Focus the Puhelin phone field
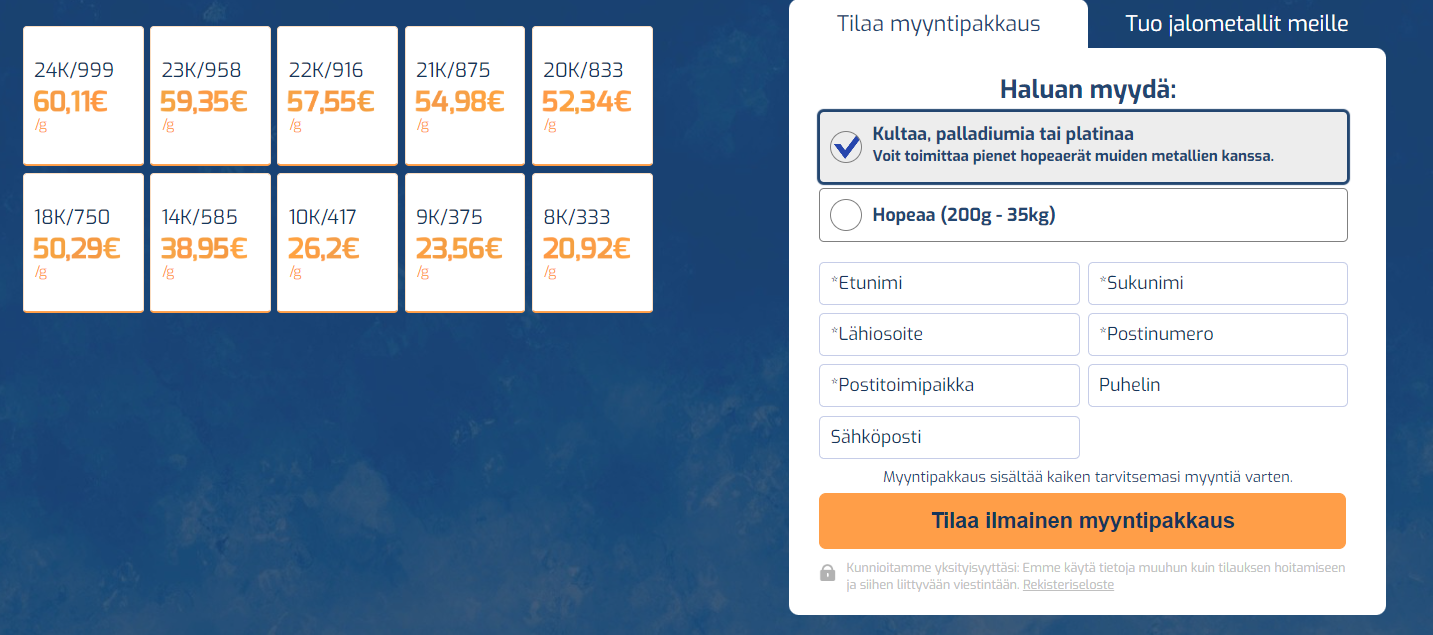The width and height of the screenshot is (1433, 635). click(x=1217, y=385)
